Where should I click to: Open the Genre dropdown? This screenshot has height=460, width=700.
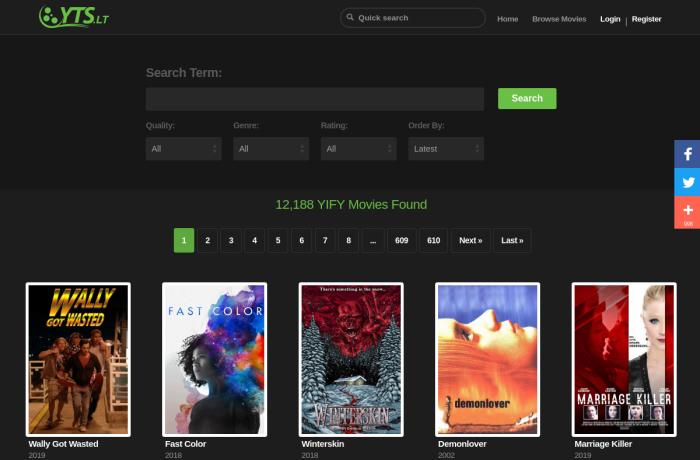point(271,149)
